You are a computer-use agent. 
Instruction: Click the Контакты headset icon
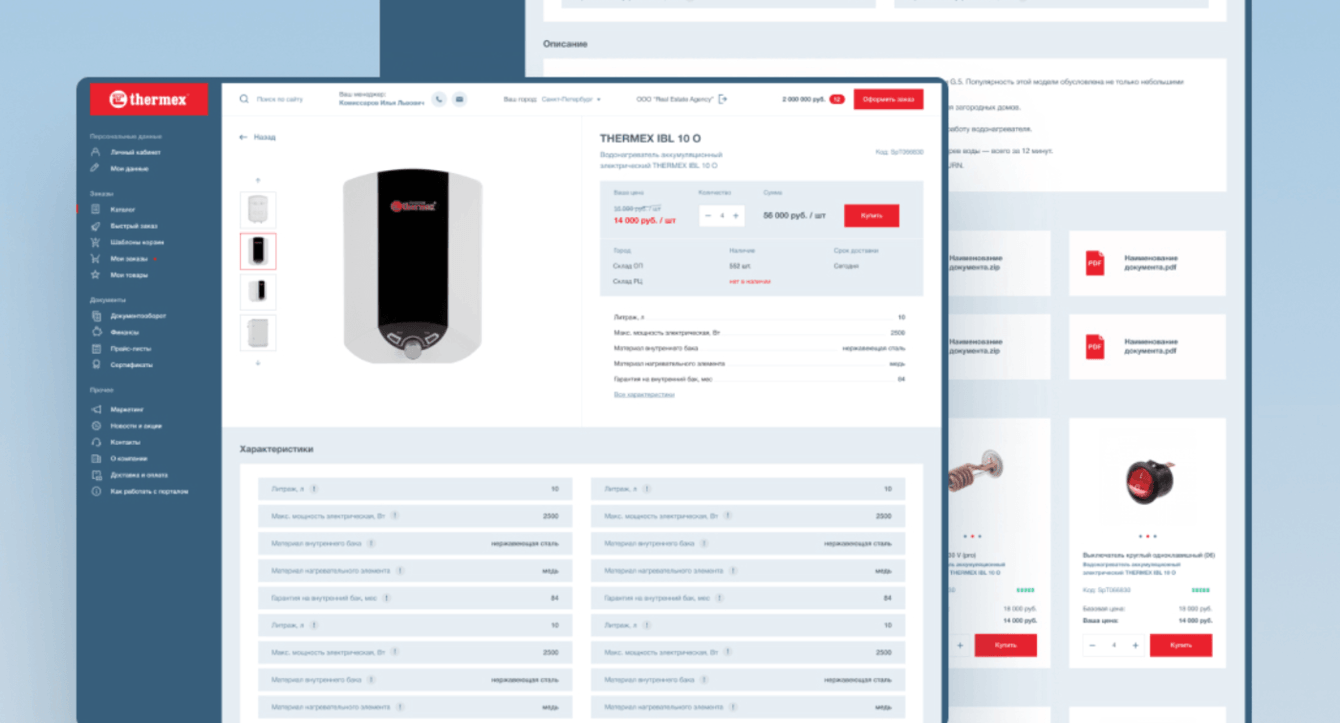[96, 442]
